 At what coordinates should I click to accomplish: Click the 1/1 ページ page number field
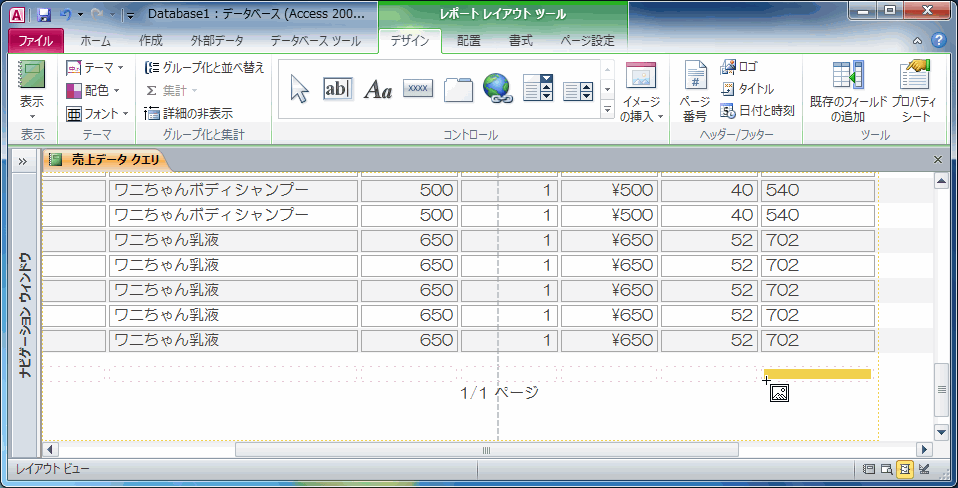[499, 392]
